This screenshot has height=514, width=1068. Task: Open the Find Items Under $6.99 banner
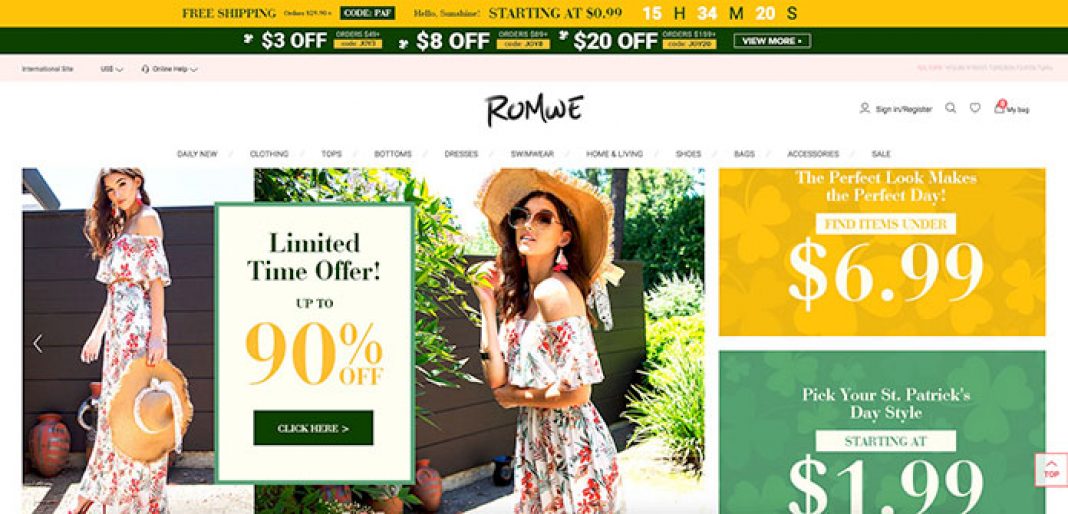(882, 252)
